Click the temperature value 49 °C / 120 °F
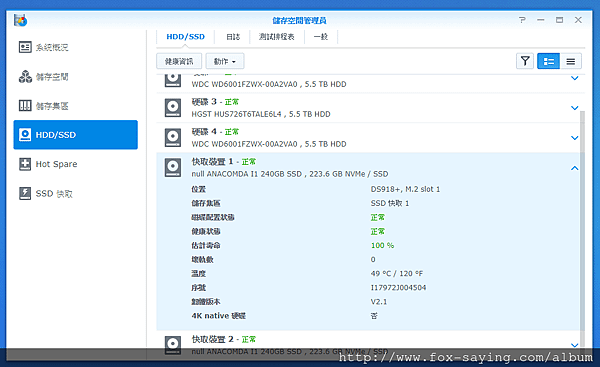 tap(397, 274)
